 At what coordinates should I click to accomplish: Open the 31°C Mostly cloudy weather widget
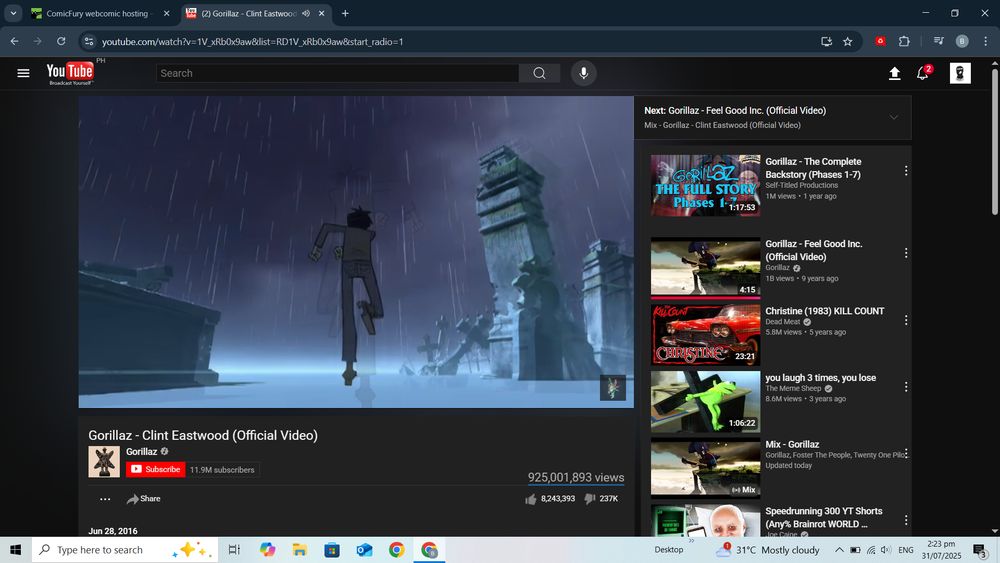pyautogui.click(x=767, y=550)
